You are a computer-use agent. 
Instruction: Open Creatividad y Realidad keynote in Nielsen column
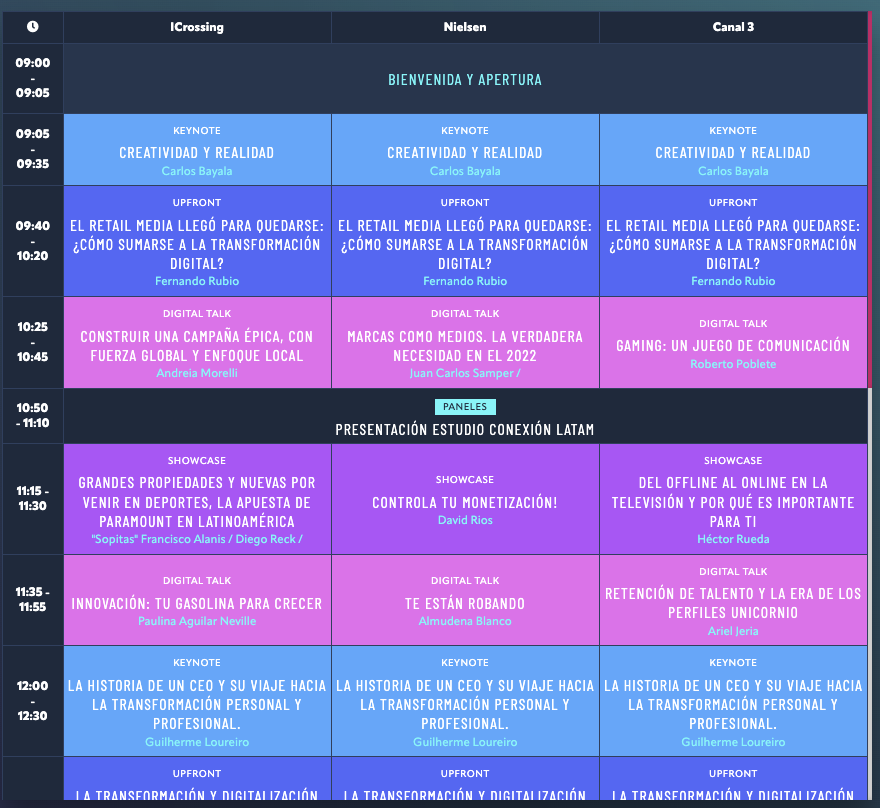pos(465,150)
